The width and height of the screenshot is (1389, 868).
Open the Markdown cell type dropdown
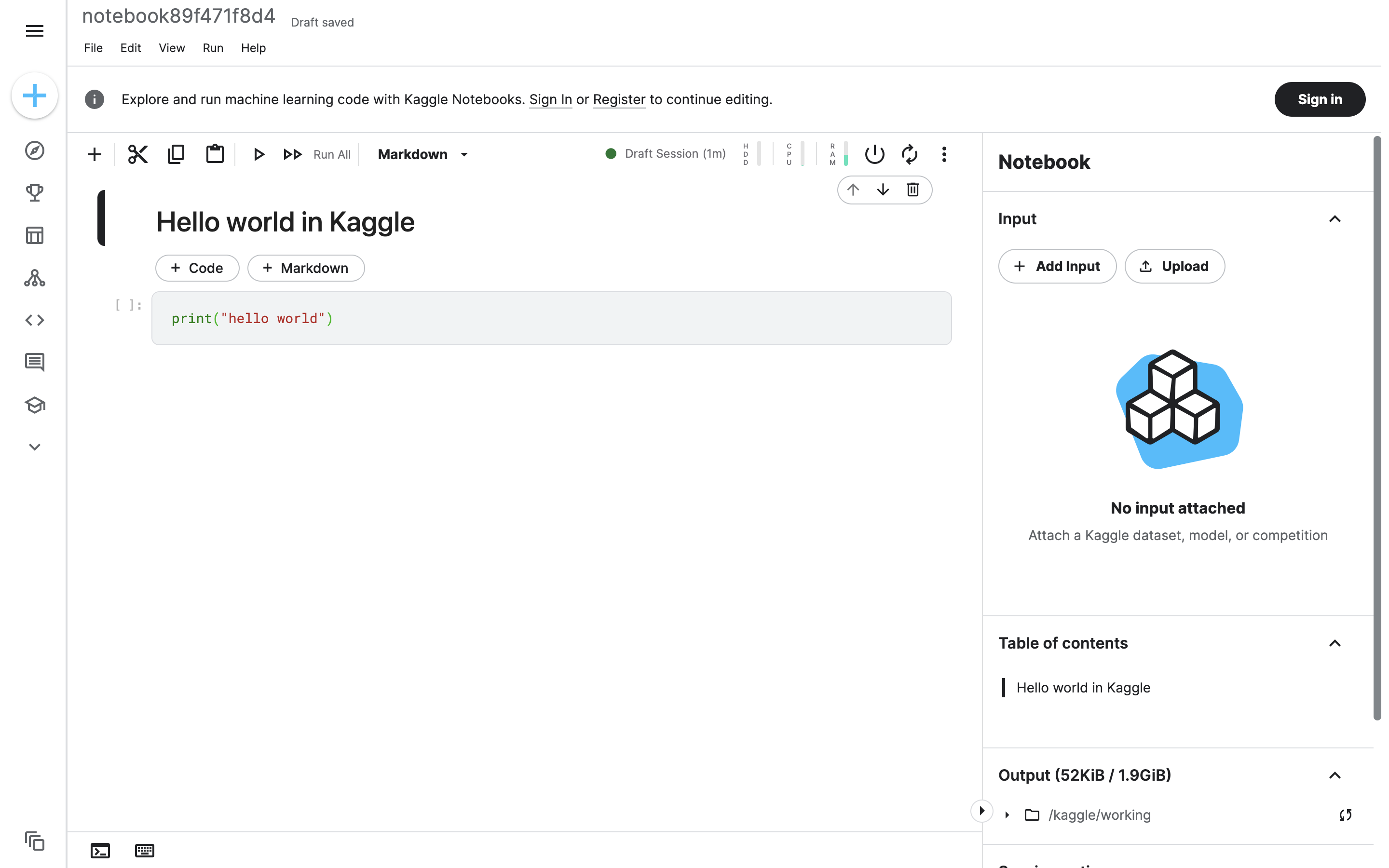coord(423,154)
